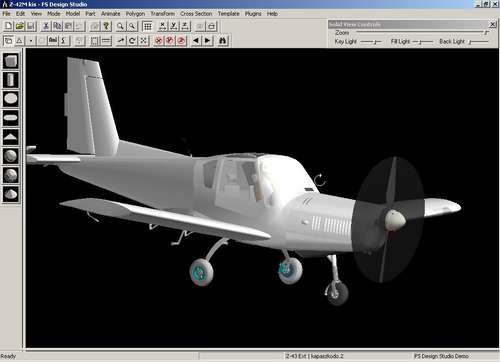
Task: Open the Polygon menu
Action: click(135, 14)
